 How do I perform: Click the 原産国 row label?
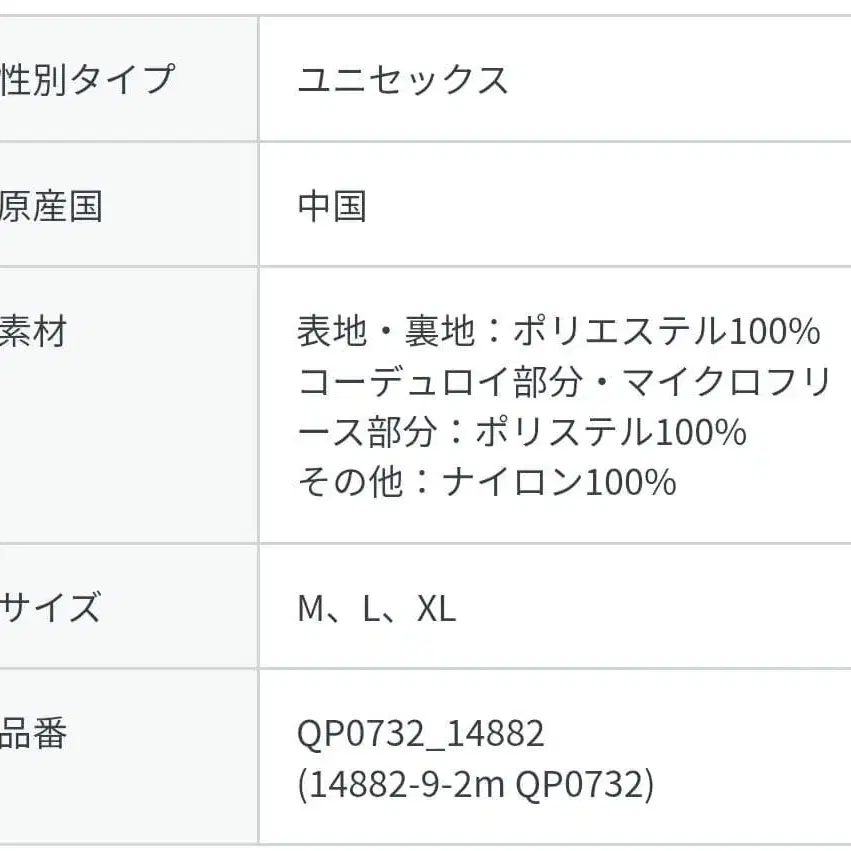(x=52, y=205)
